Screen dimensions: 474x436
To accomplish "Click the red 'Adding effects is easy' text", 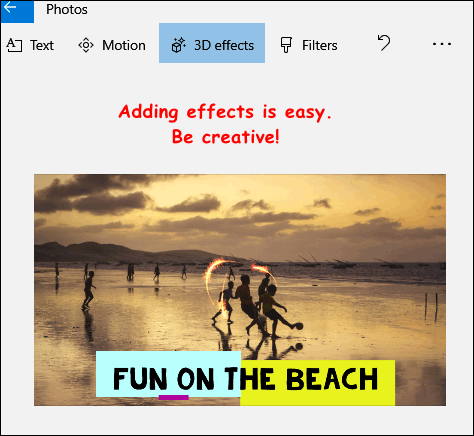I will (225, 112).
